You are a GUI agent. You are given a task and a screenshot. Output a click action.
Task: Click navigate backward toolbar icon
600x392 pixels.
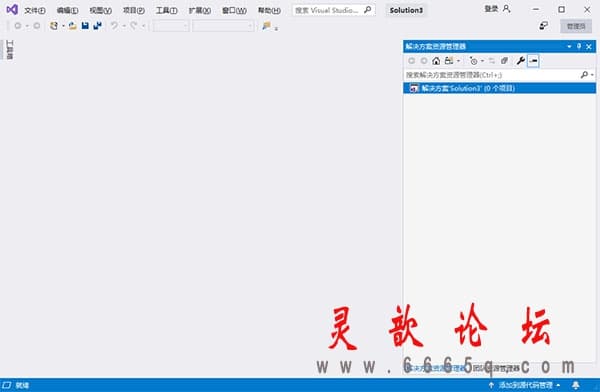pyautogui.click(x=18, y=26)
